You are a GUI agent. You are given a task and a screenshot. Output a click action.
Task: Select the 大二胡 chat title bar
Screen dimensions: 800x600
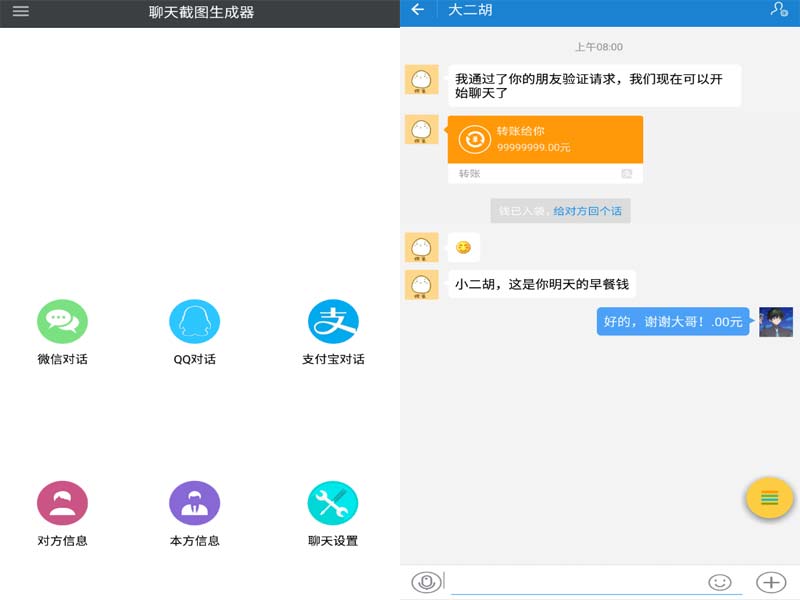(470, 13)
